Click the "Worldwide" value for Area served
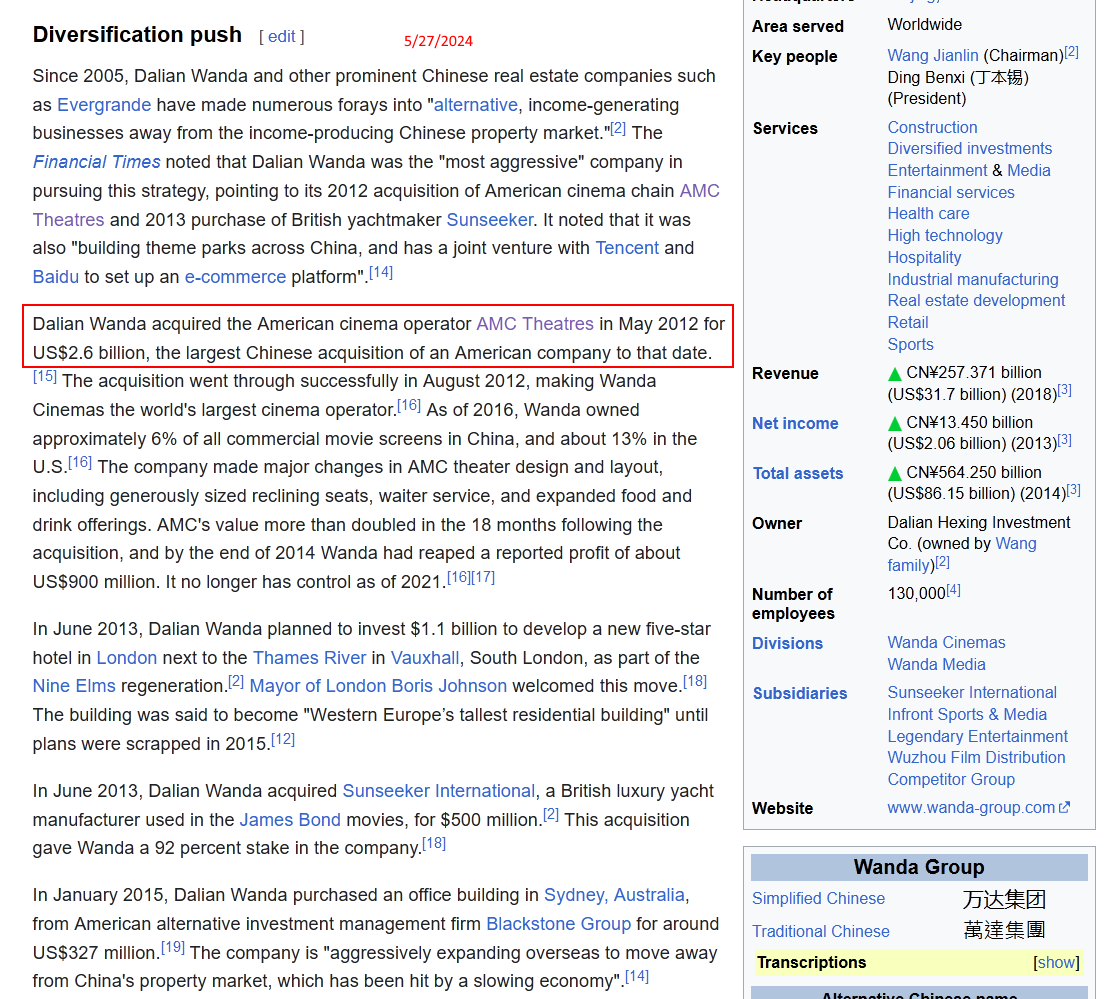The width and height of the screenshot is (1104, 999). tap(924, 25)
